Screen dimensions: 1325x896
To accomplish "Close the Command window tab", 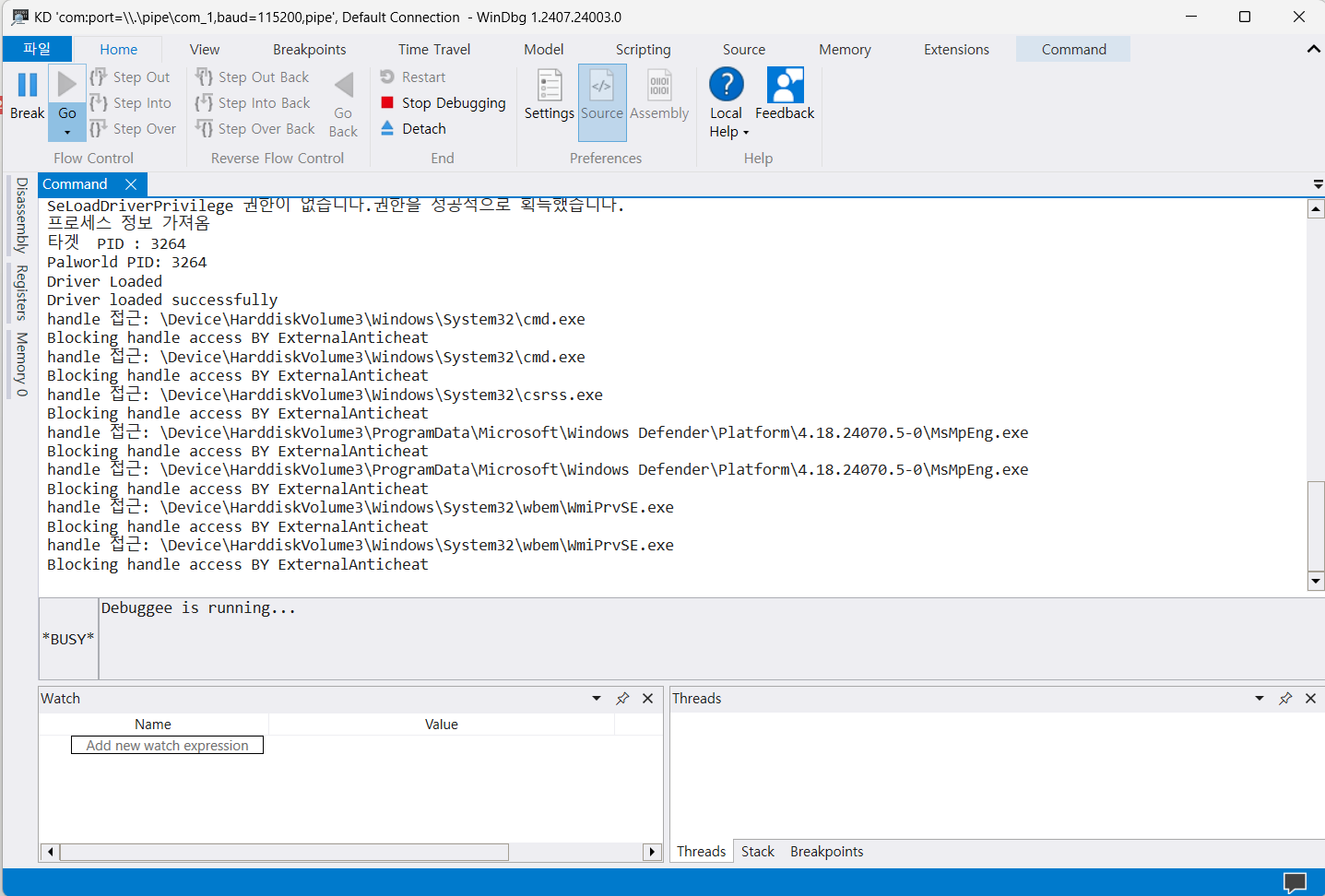I will tap(131, 184).
